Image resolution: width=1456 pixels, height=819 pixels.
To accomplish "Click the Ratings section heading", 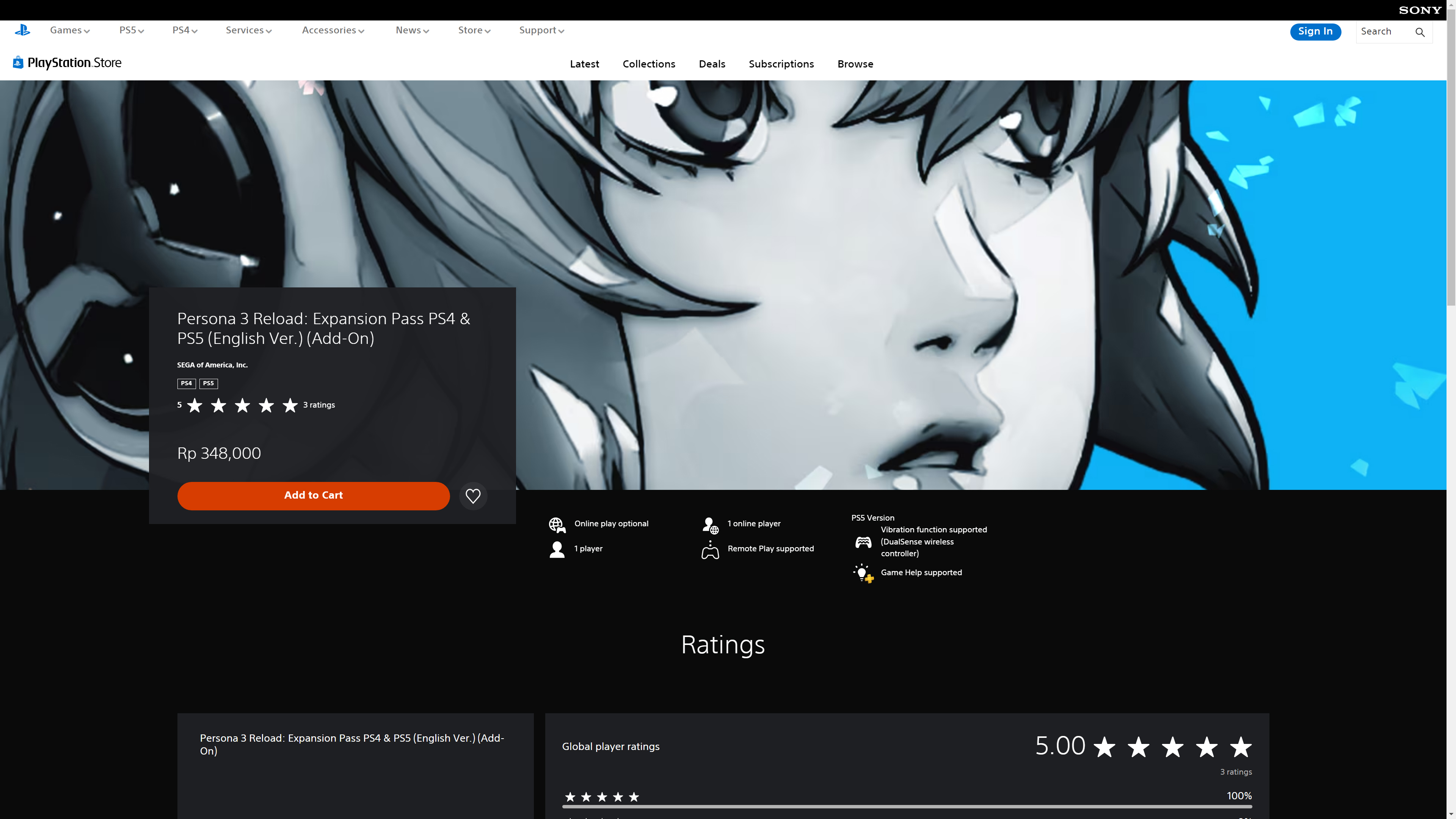I will tap(723, 645).
